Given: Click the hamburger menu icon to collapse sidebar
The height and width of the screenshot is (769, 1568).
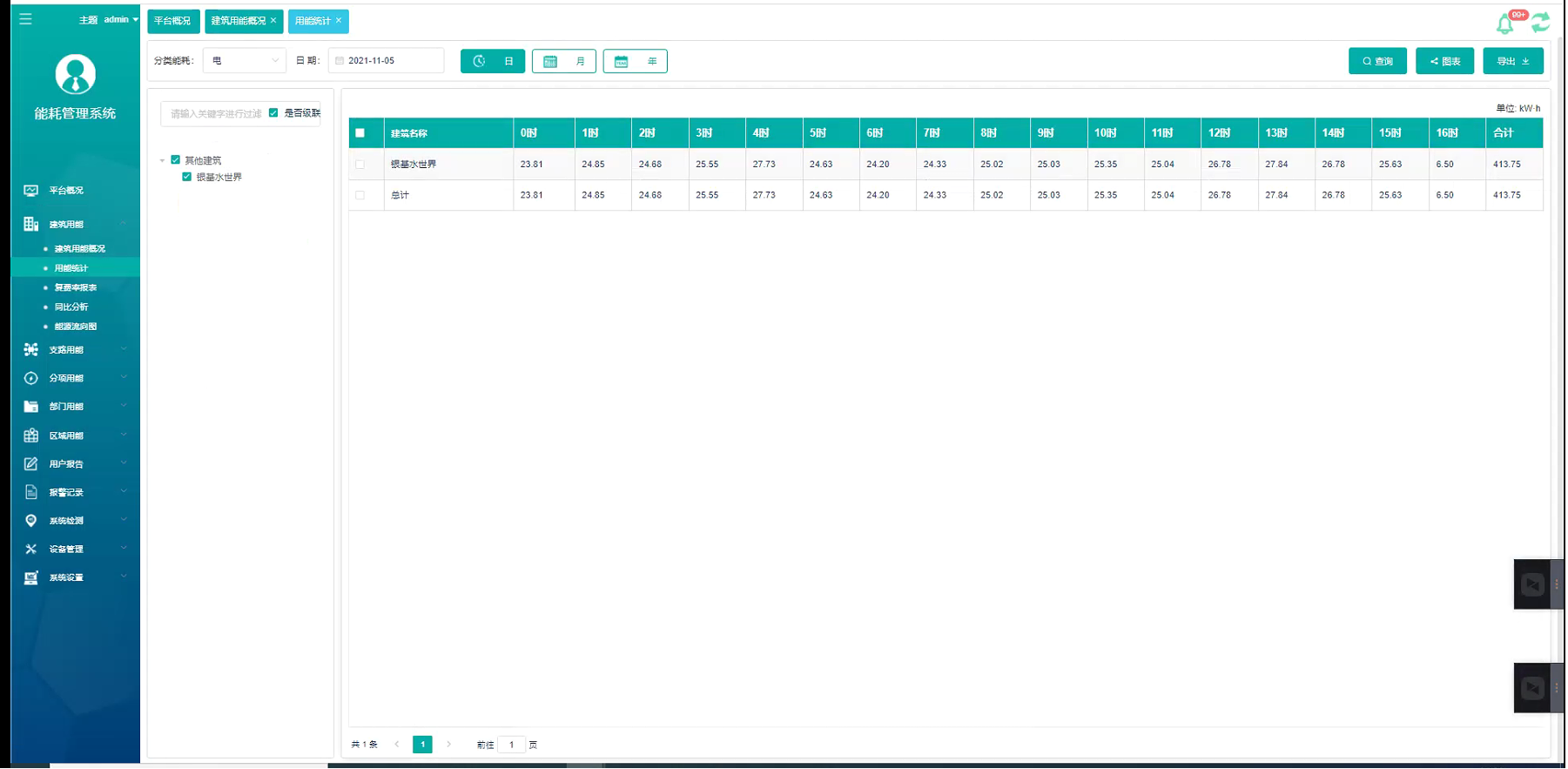Looking at the screenshot, I should 25,19.
